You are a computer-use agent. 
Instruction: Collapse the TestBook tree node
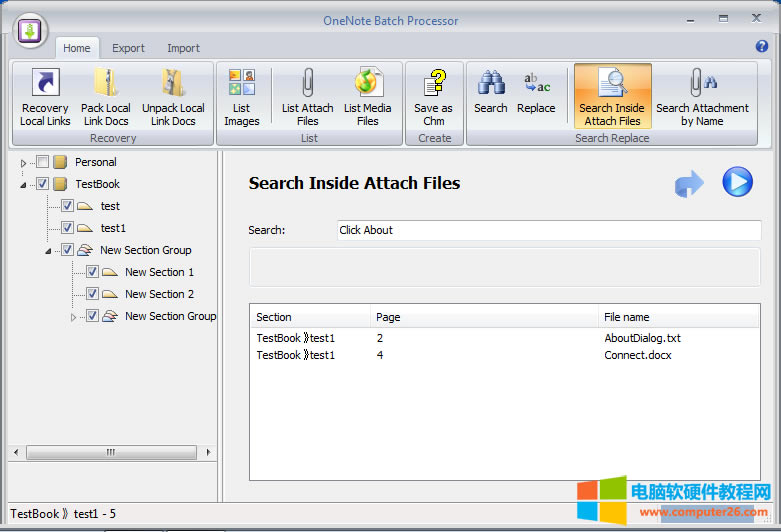24,185
